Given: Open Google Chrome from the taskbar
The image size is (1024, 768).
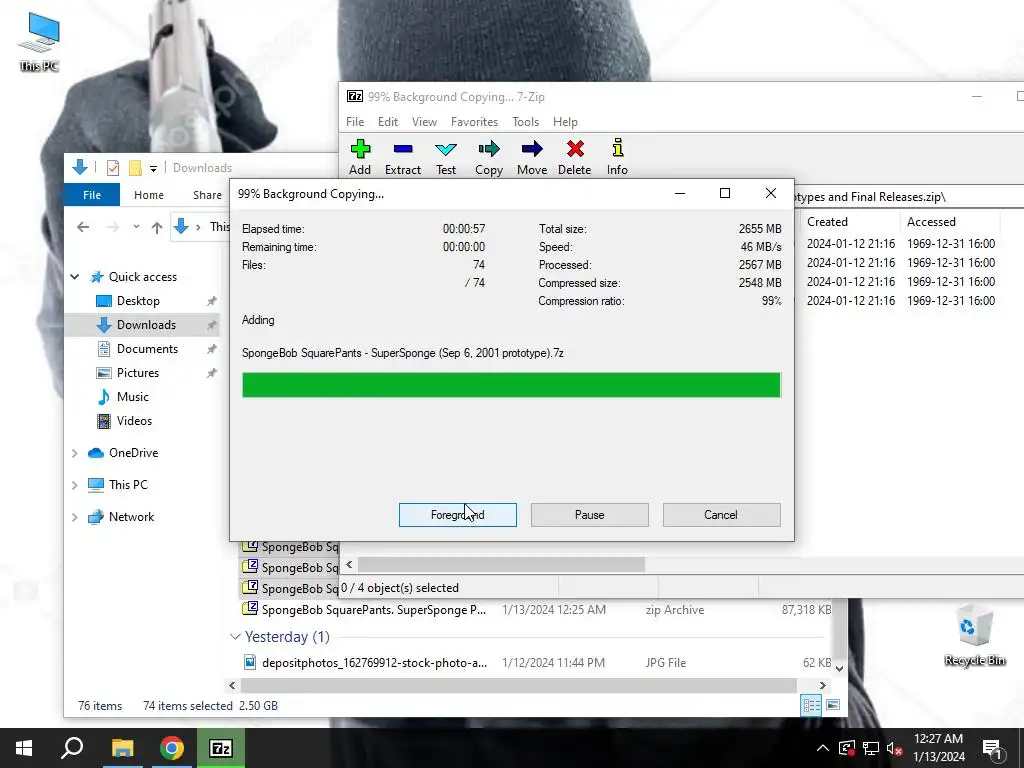Looking at the screenshot, I should coord(172,748).
